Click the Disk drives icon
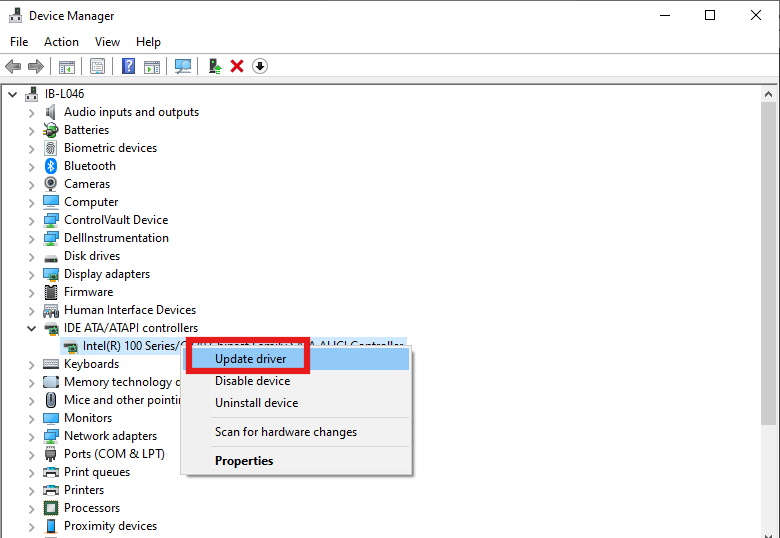780x538 pixels. click(51, 259)
